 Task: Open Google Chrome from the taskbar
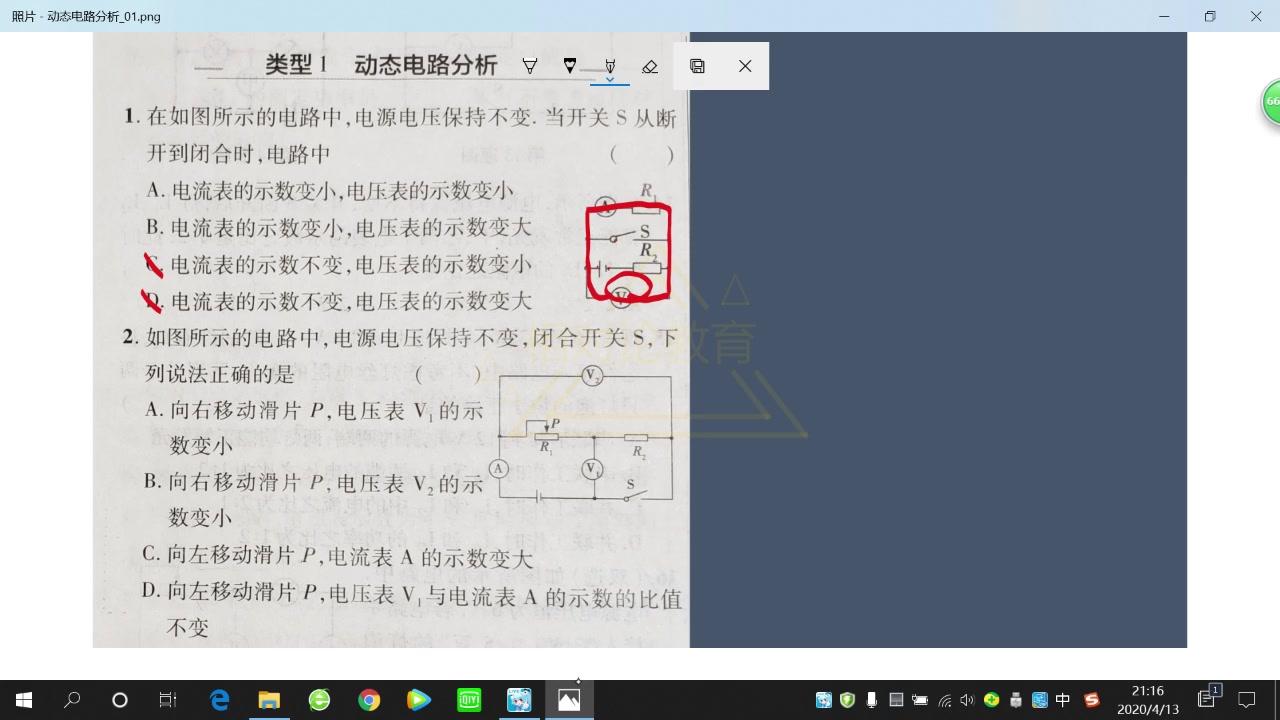369,700
